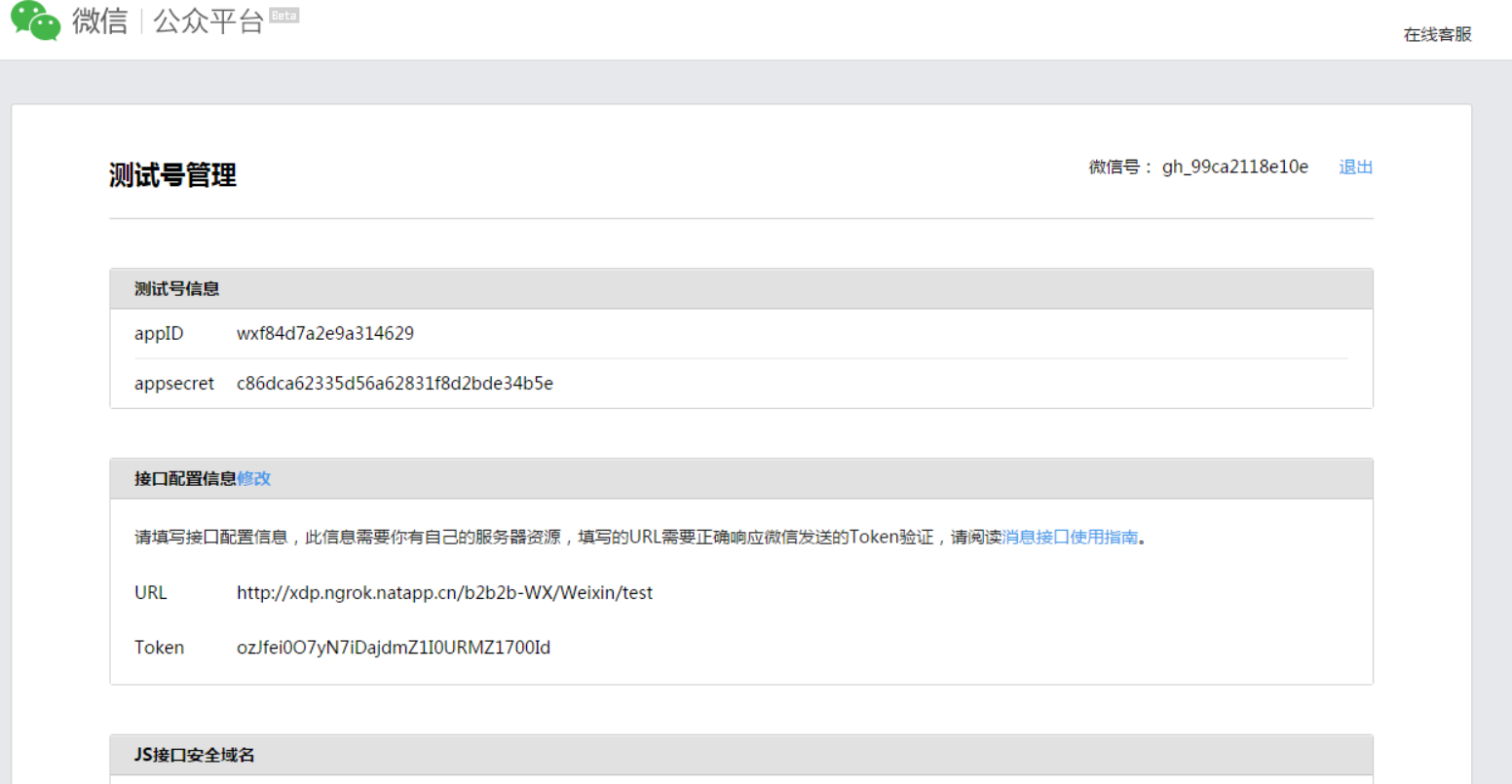Click the WeChat ID gh_99ca2118e10e

coord(1234,167)
